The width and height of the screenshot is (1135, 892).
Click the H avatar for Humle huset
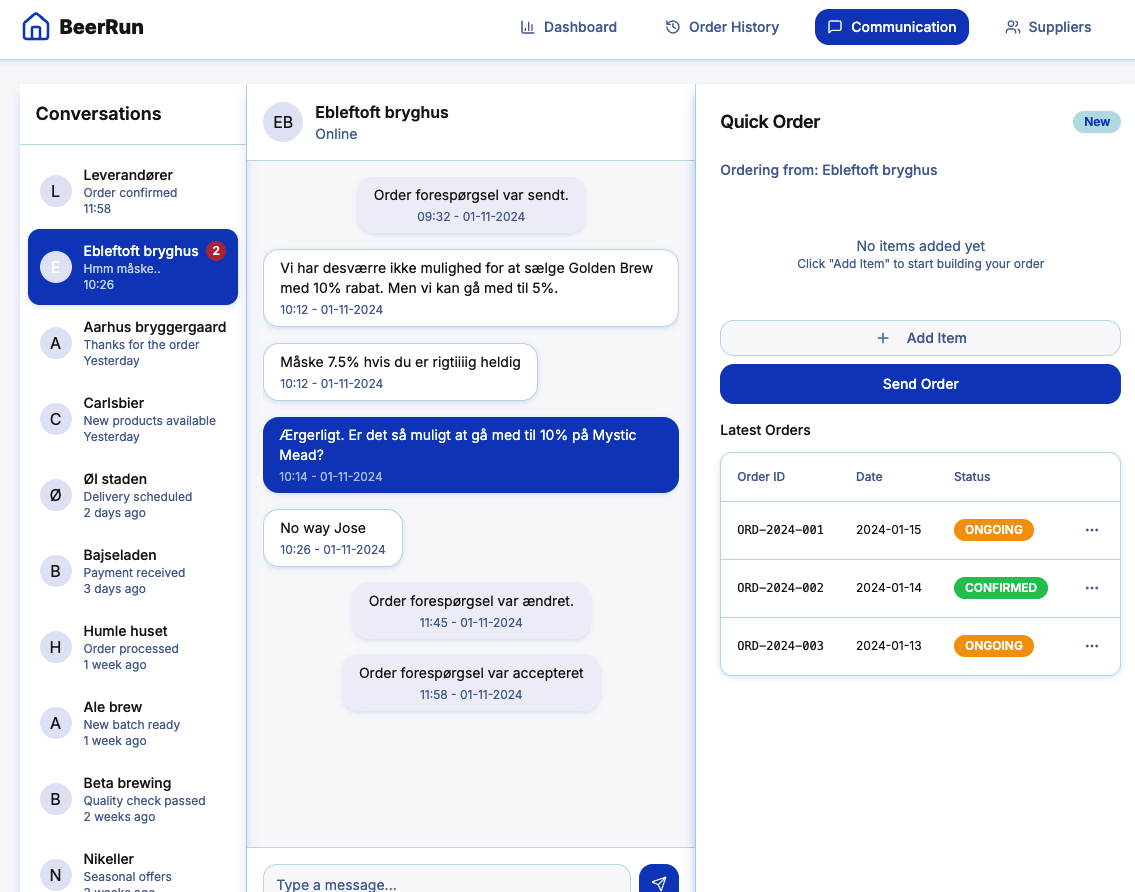55,647
